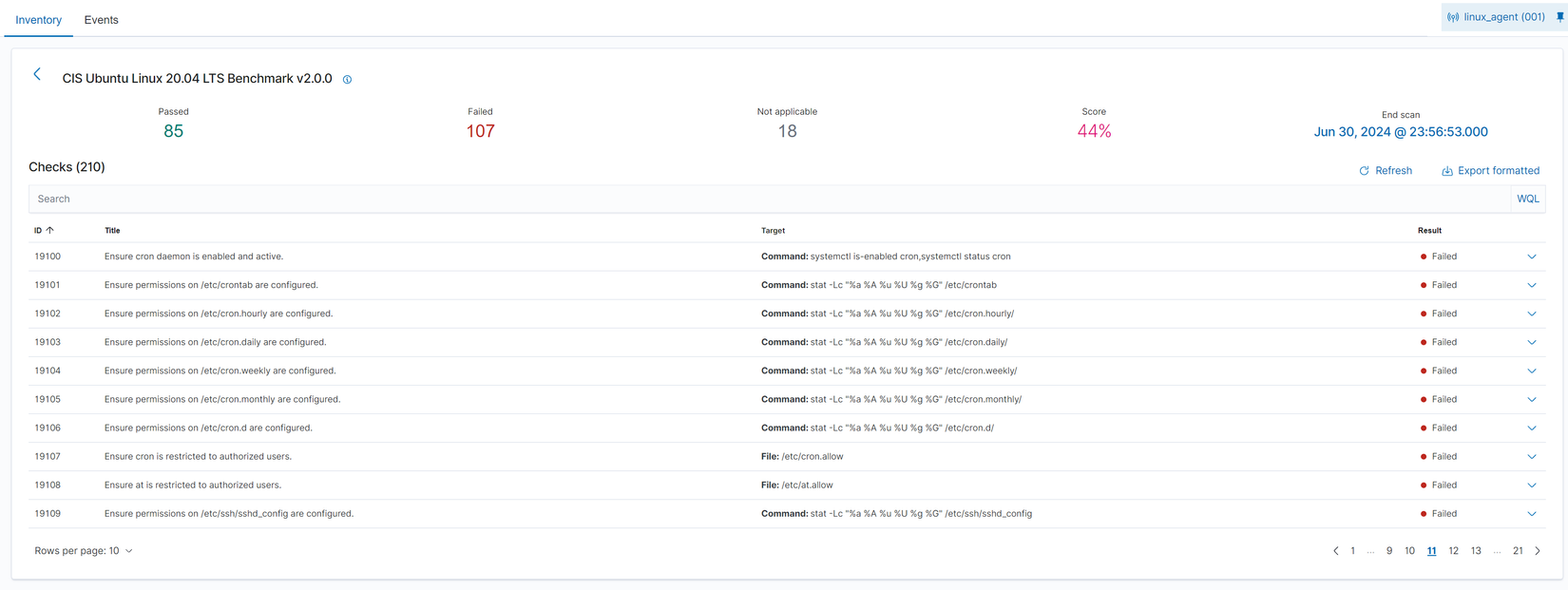Image resolution: width=1568 pixels, height=590 pixels.
Task: Click End scan date Jun 30, 2024
Action: (1401, 132)
